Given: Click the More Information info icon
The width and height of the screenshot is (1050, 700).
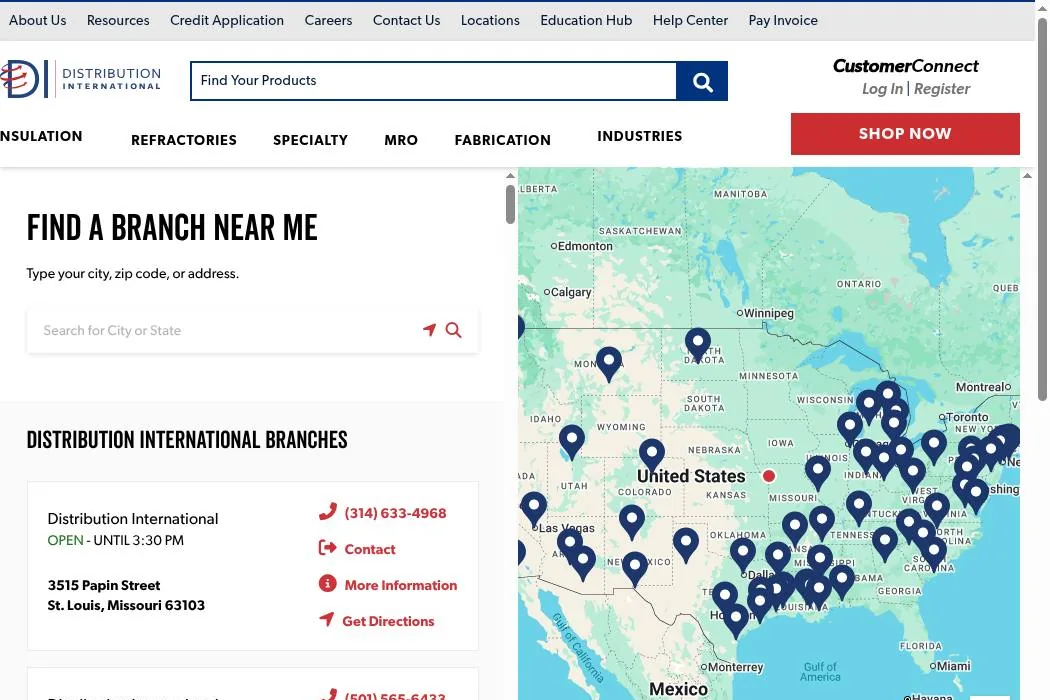Looking at the screenshot, I should pyautogui.click(x=327, y=583).
